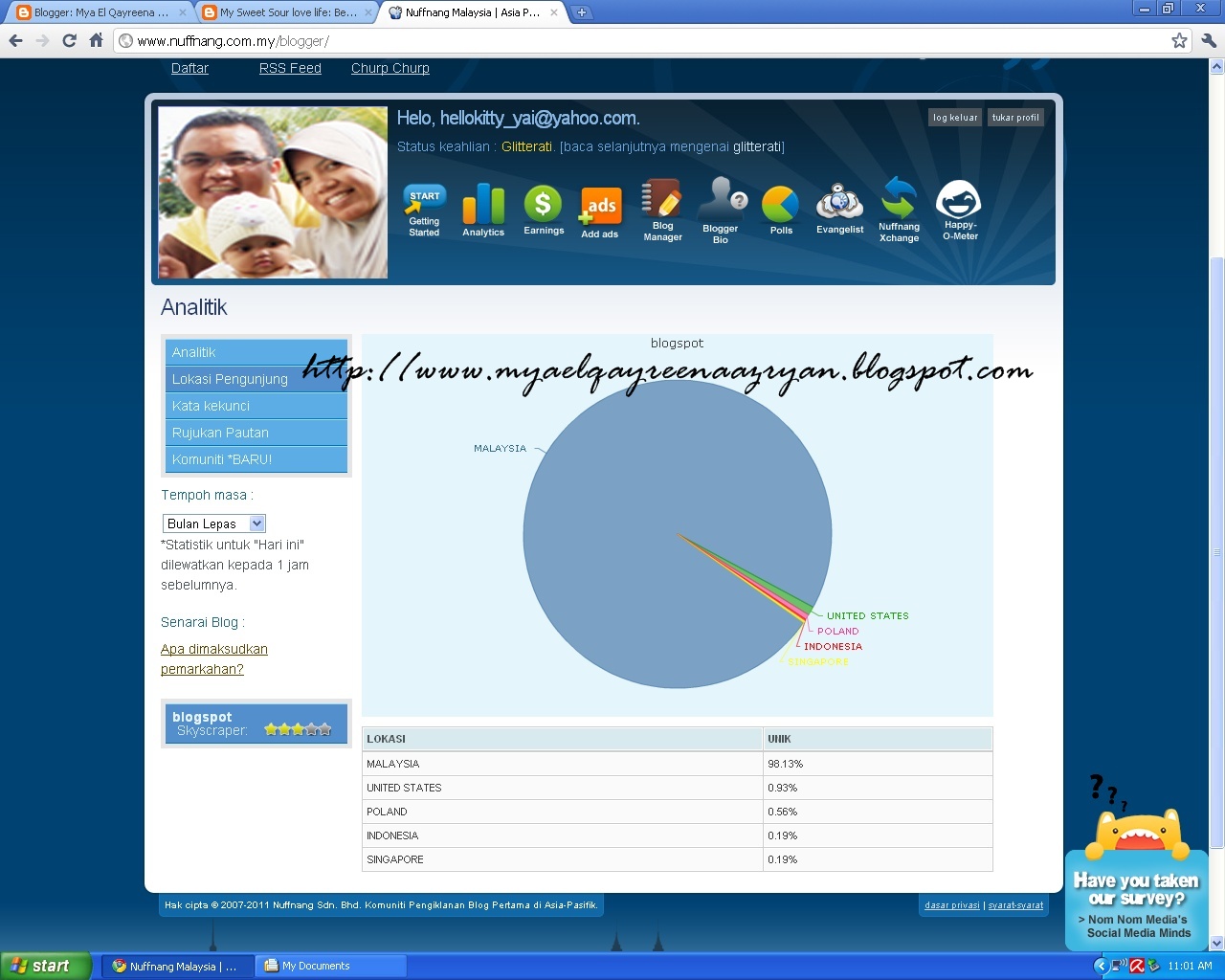Close the Blogger: Mya El Qayreena tab
This screenshot has height=980, width=1225.
coord(182,12)
